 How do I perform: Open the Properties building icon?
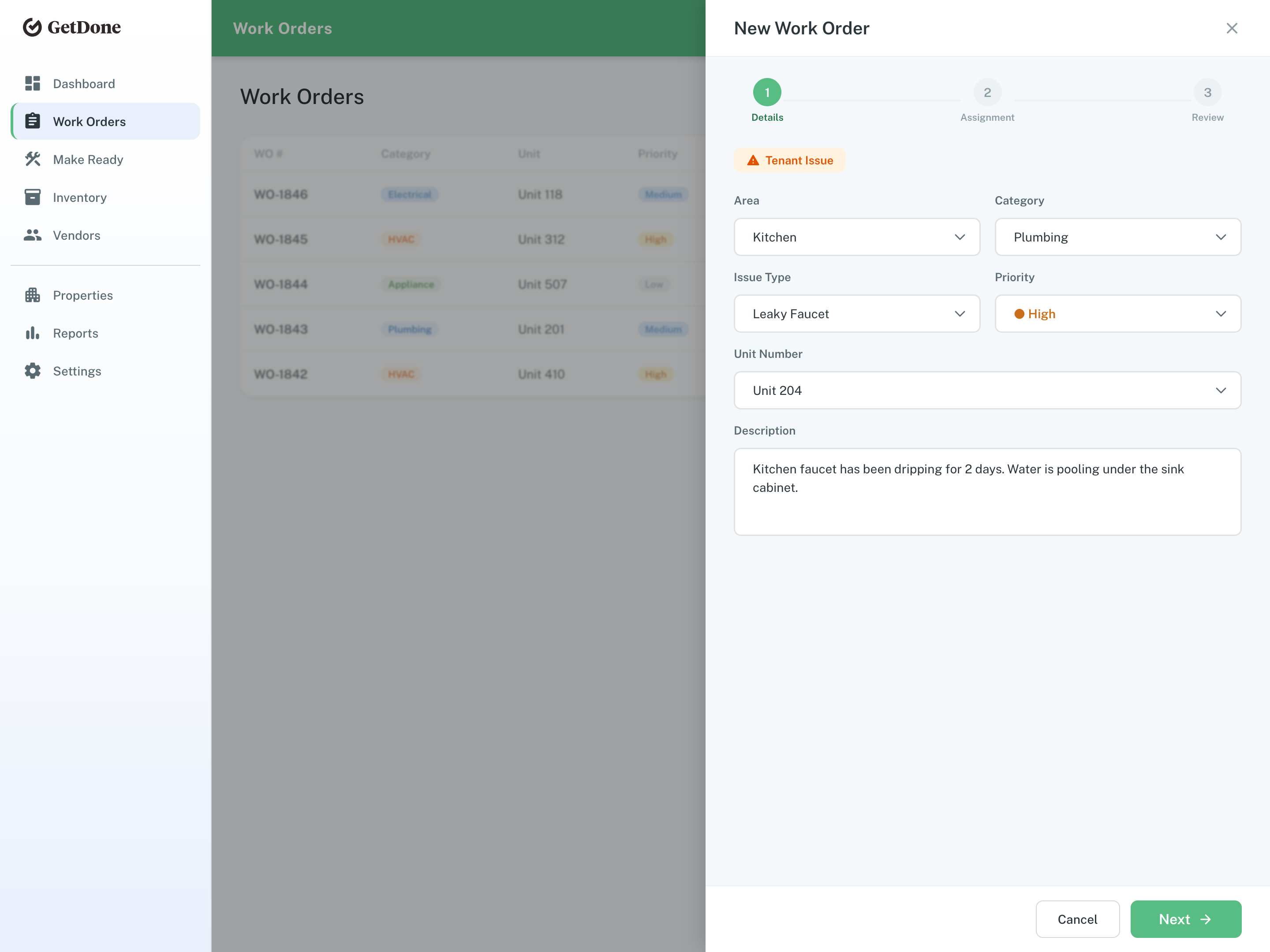tap(33, 295)
